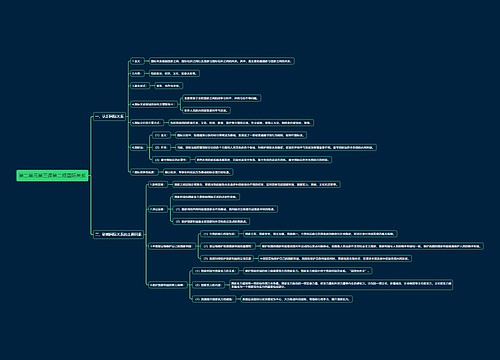Screen dimensions: 500x360
Task: Click the "2.内容" node under branch one
Action: [137, 73]
